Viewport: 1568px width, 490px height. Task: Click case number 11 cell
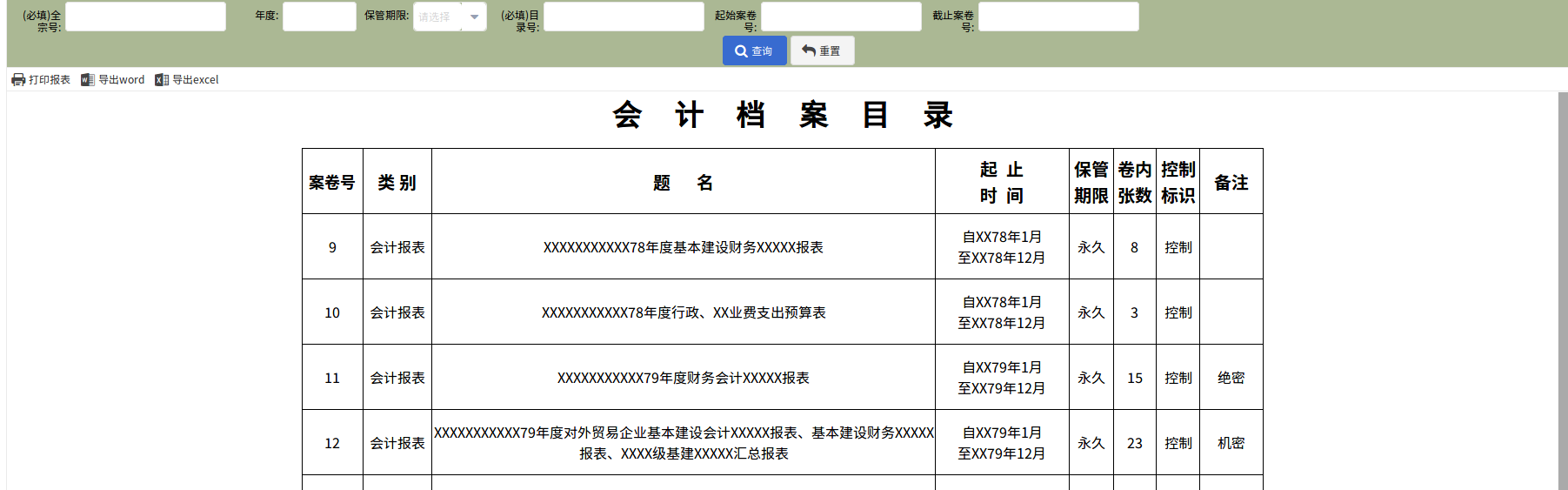(332, 378)
